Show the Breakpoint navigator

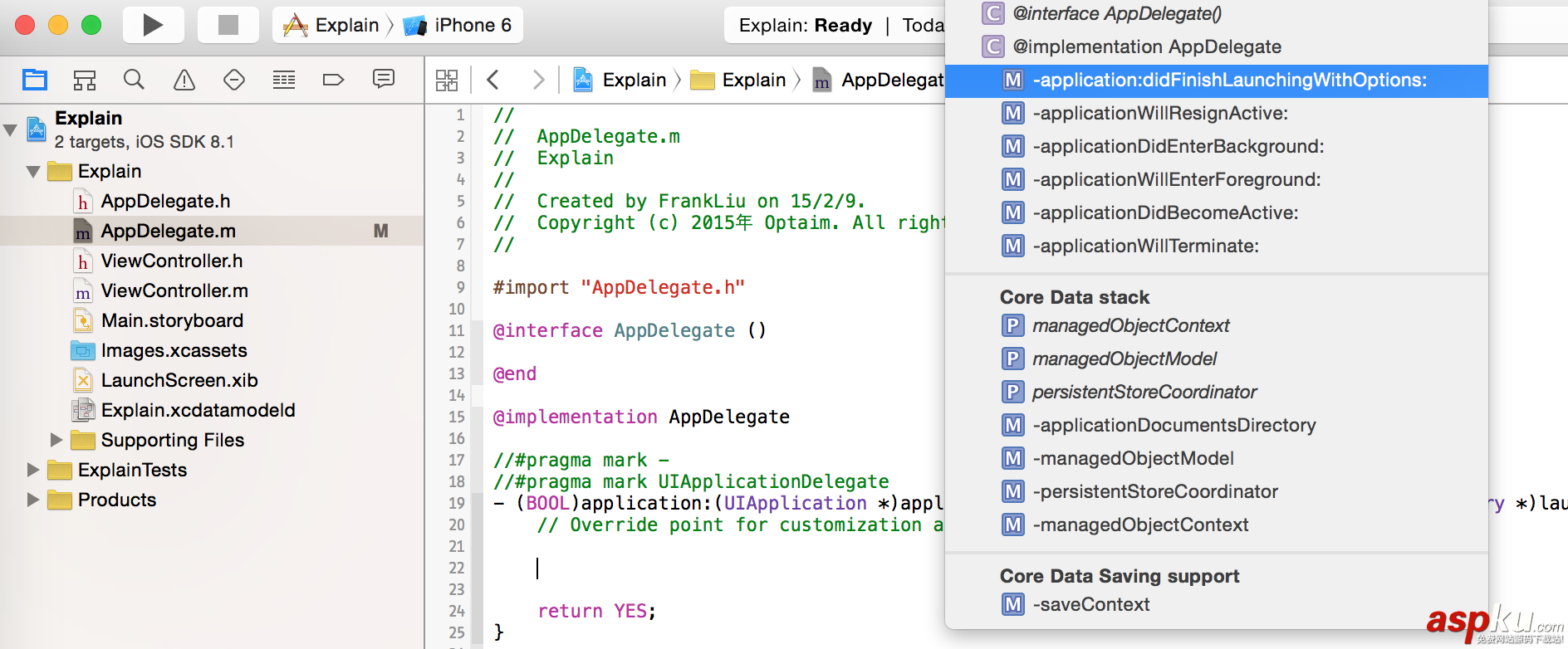tap(333, 80)
